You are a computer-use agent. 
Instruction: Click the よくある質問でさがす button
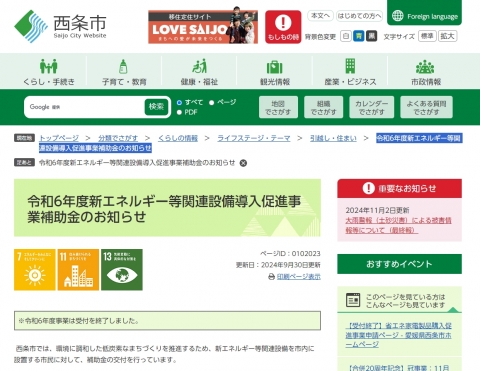(426, 107)
